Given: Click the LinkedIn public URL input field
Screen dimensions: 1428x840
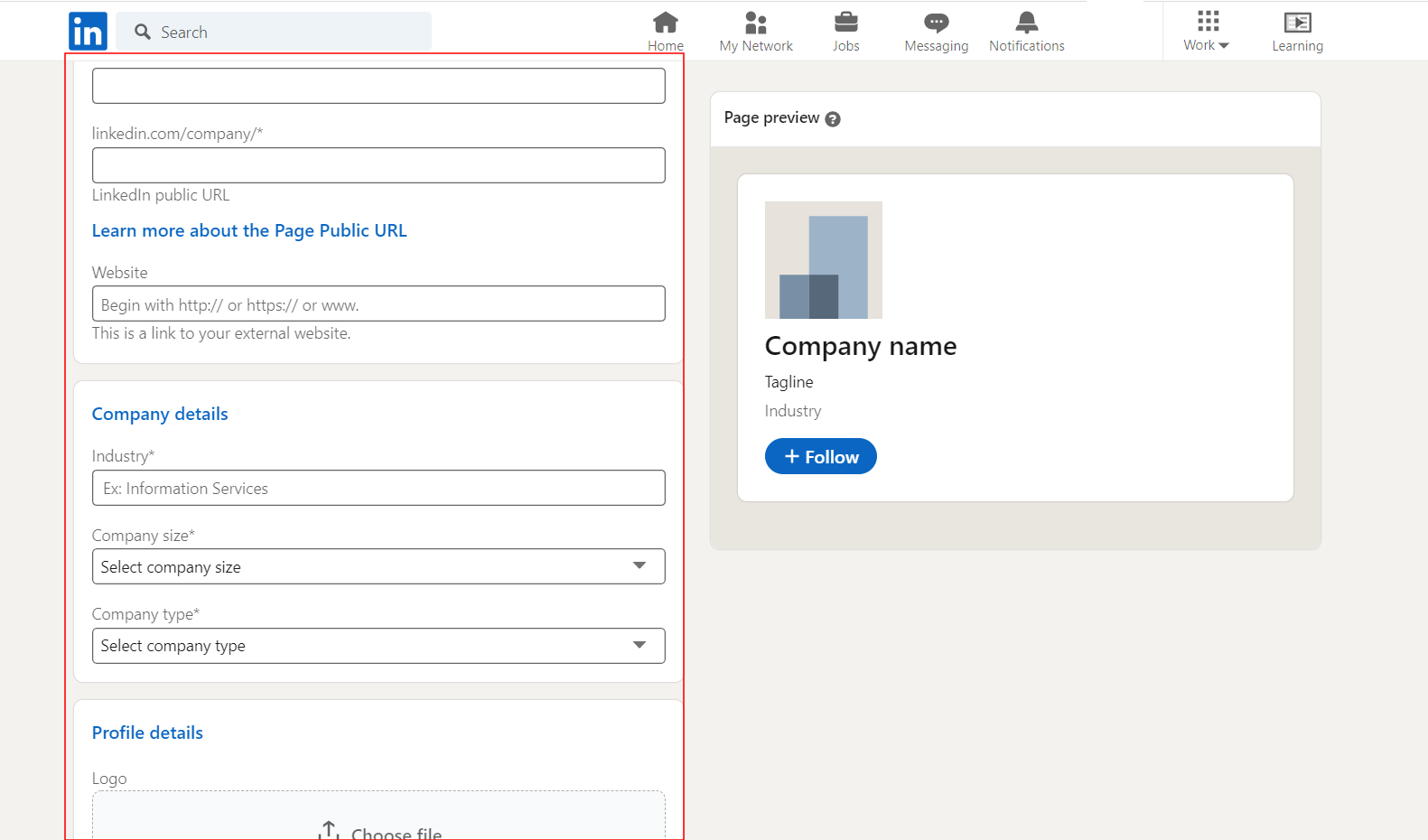Looking at the screenshot, I should [378, 165].
